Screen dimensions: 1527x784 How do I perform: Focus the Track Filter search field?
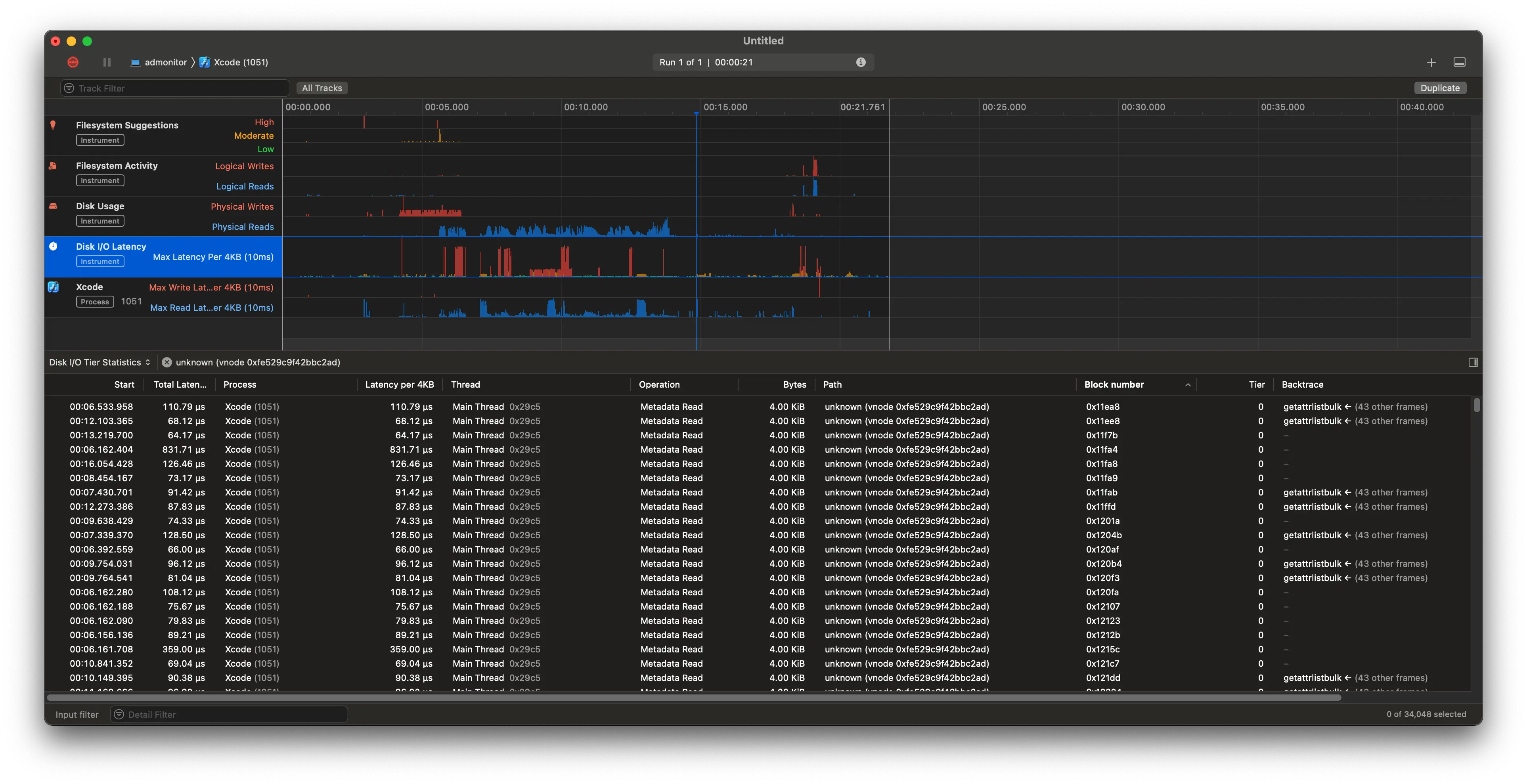click(178, 88)
